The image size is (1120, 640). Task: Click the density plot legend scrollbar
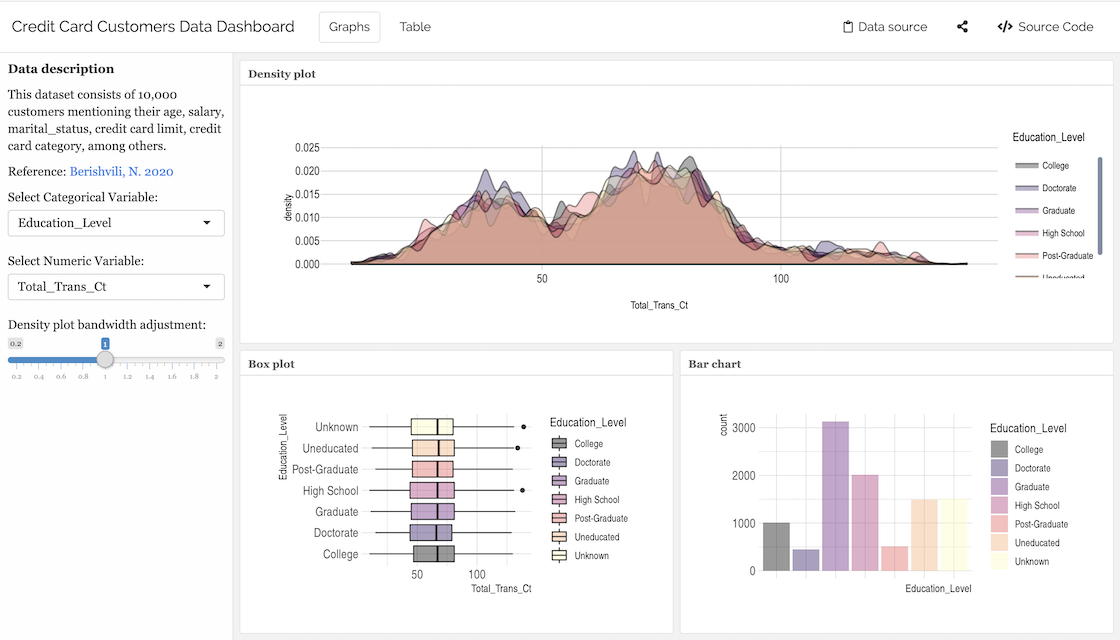pyautogui.click(x=1100, y=205)
